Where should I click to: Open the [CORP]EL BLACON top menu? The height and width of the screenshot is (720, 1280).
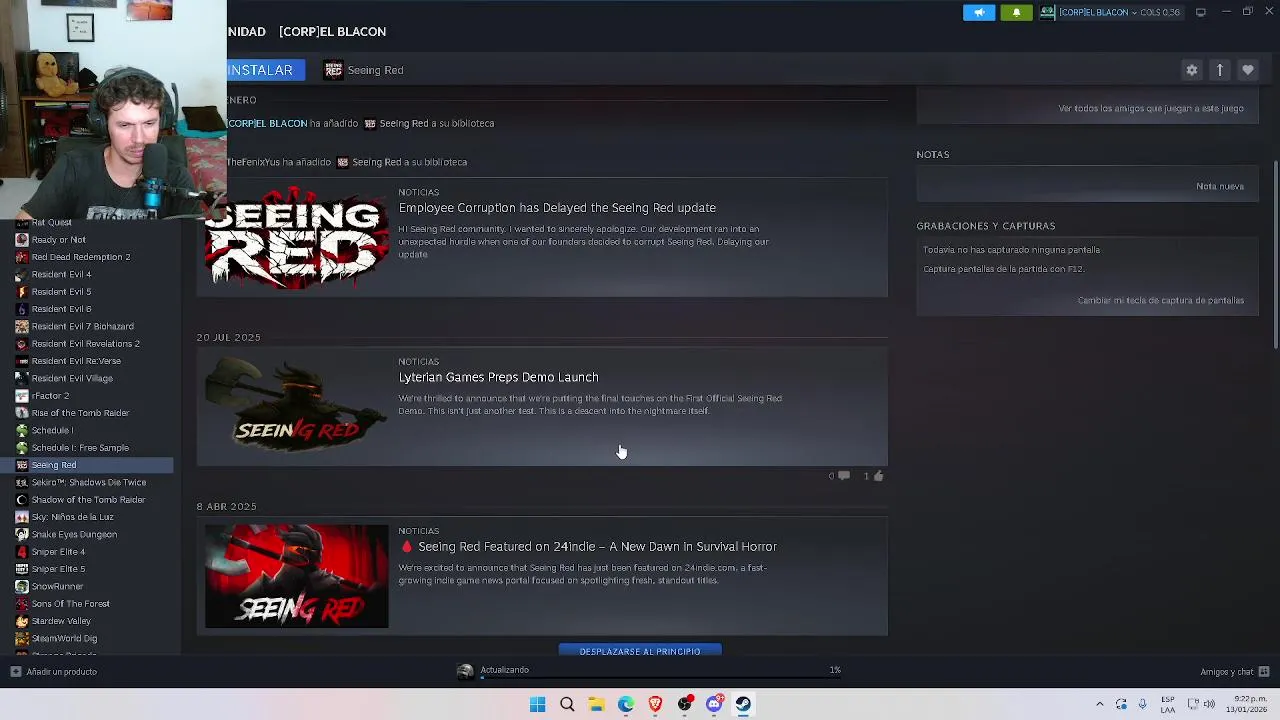tap(332, 31)
